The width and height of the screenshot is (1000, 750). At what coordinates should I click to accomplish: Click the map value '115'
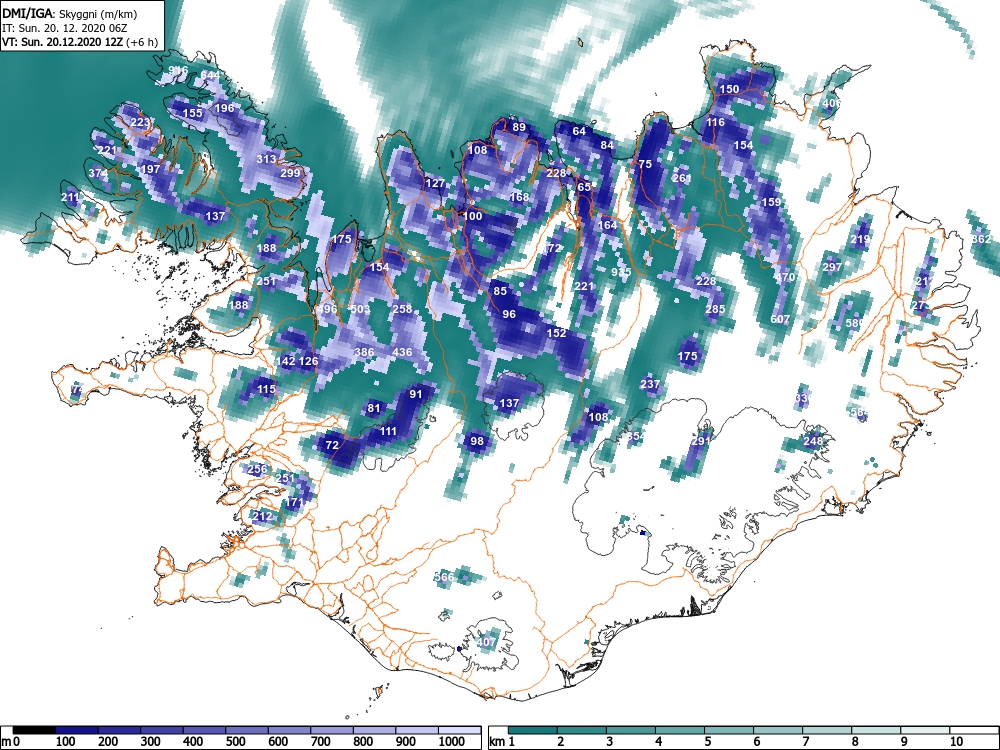click(x=266, y=389)
